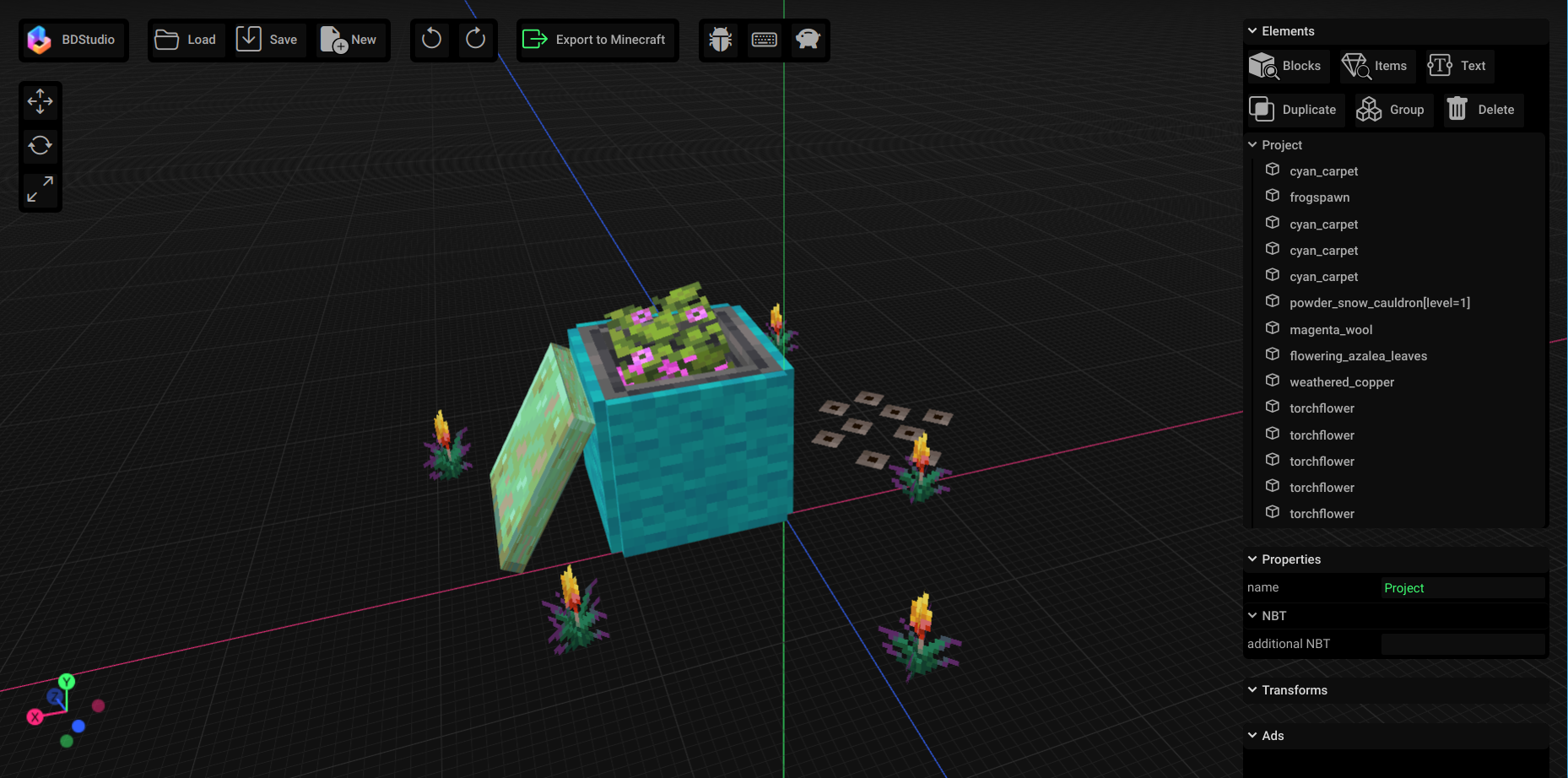The image size is (1568, 778).
Task: Select the weathered_copper element
Action: pos(1341,382)
